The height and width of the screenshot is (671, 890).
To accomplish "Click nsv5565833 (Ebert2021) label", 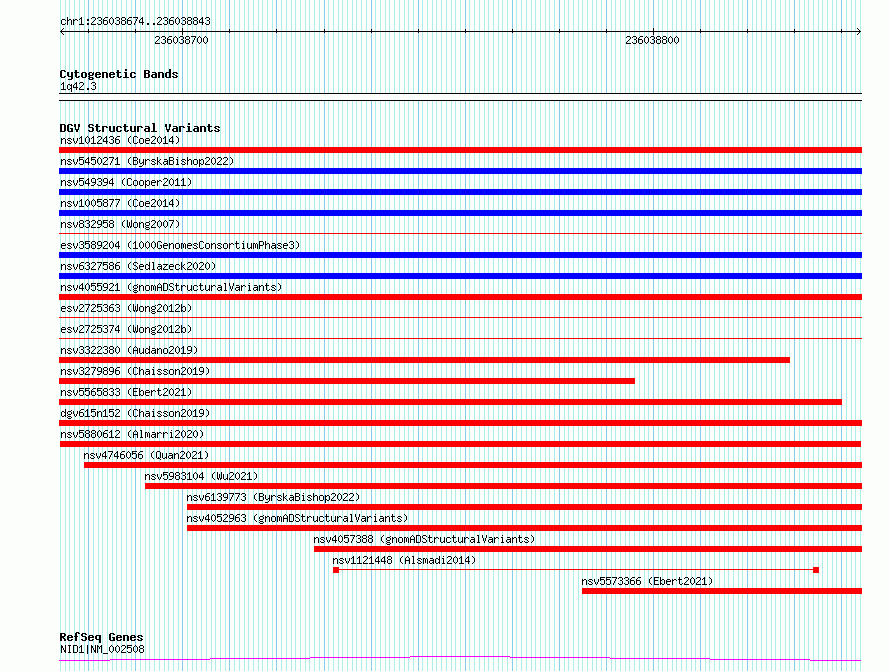I will tap(126, 392).
